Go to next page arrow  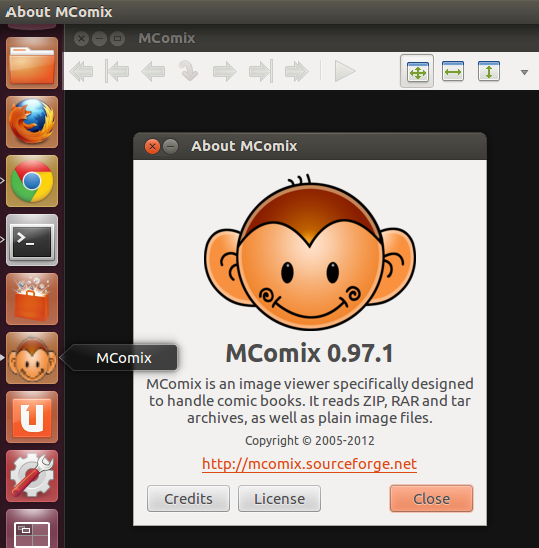pyautogui.click(x=224, y=71)
